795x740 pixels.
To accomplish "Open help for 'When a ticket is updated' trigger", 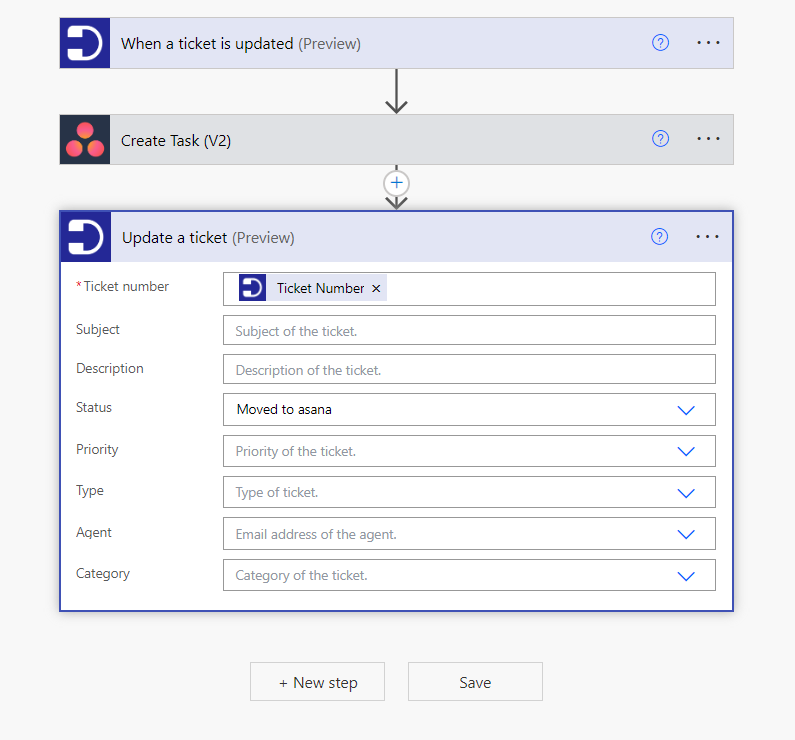I will click(x=660, y=43).
